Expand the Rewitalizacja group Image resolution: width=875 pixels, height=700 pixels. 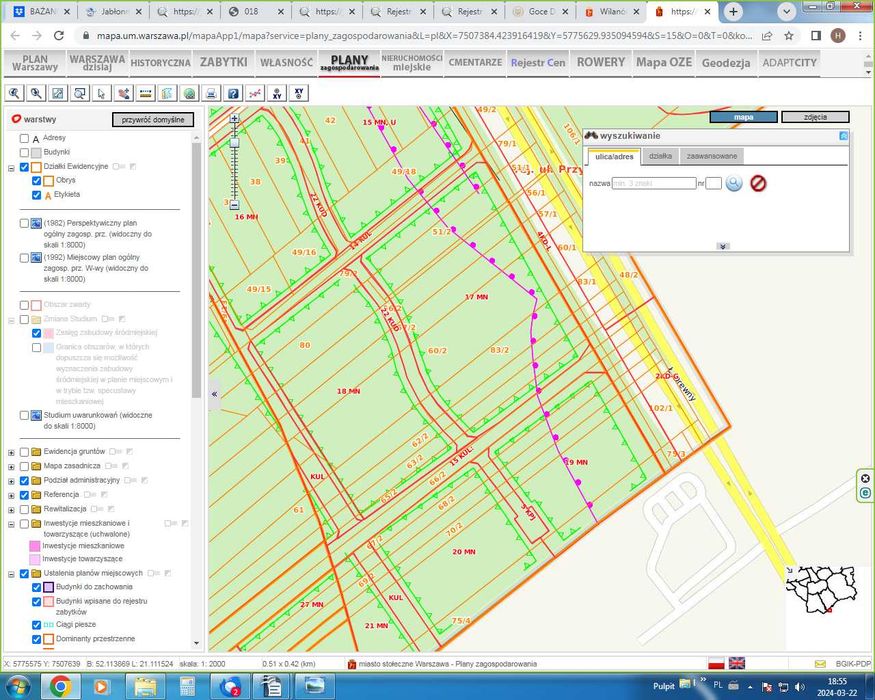pos(11,510)
